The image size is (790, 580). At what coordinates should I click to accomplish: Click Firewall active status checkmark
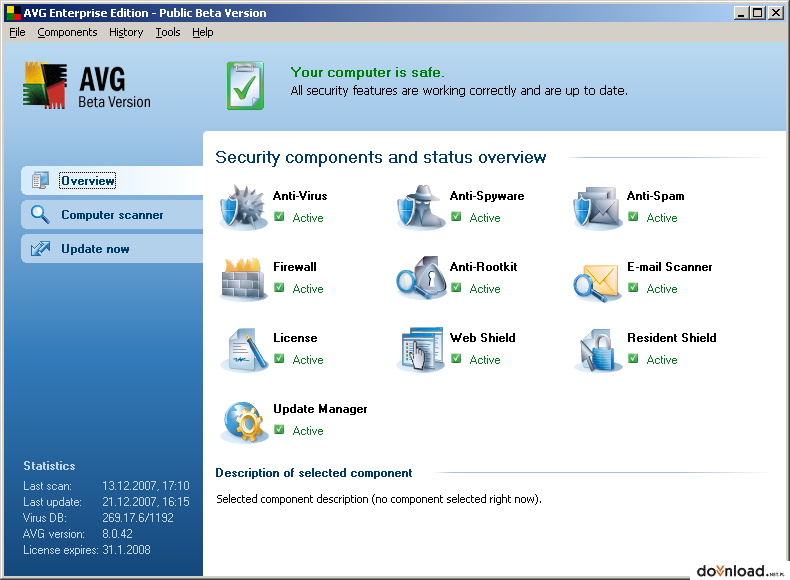coord(279,288)
